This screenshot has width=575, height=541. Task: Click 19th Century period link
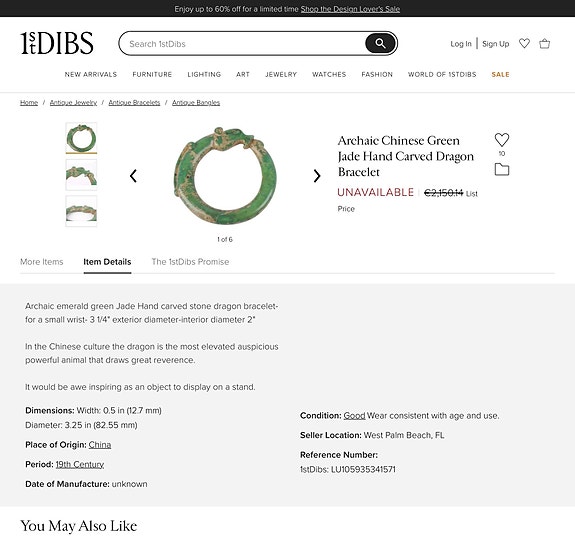coord(80,464)
